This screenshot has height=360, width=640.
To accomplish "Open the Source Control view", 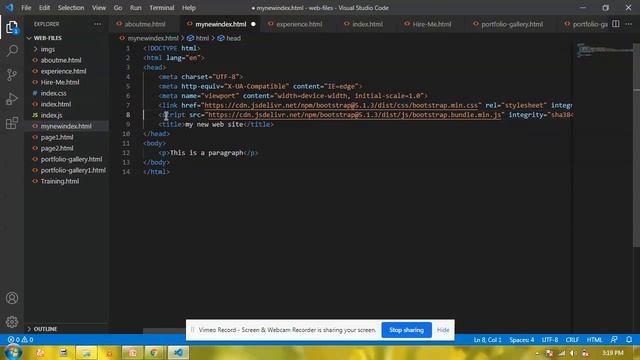I will coord(12,75).
